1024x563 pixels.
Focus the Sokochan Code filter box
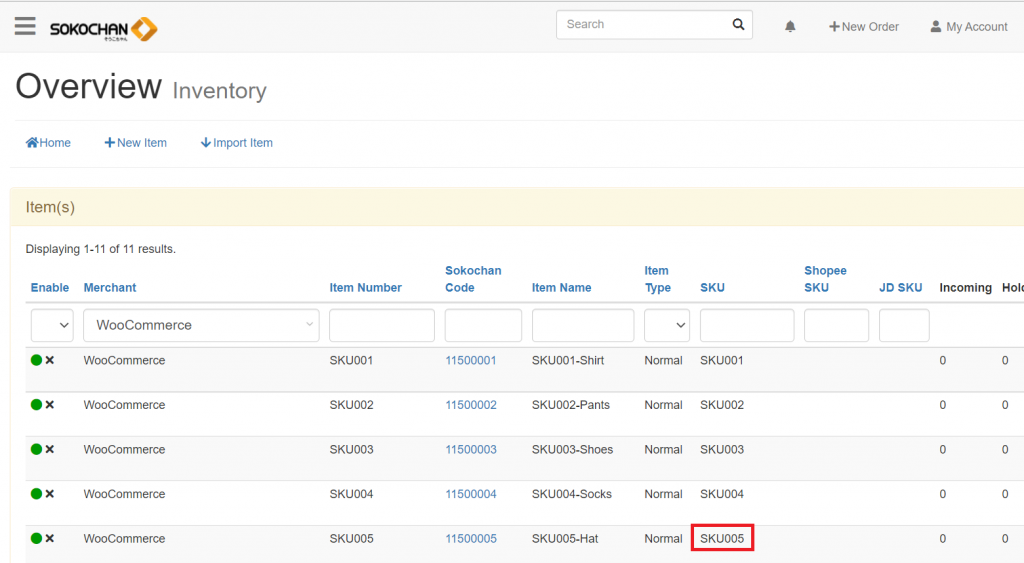tap(483, 325)
